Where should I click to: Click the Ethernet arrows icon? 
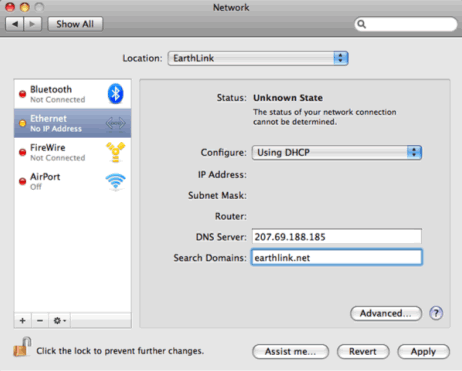[x=115, y=123]
